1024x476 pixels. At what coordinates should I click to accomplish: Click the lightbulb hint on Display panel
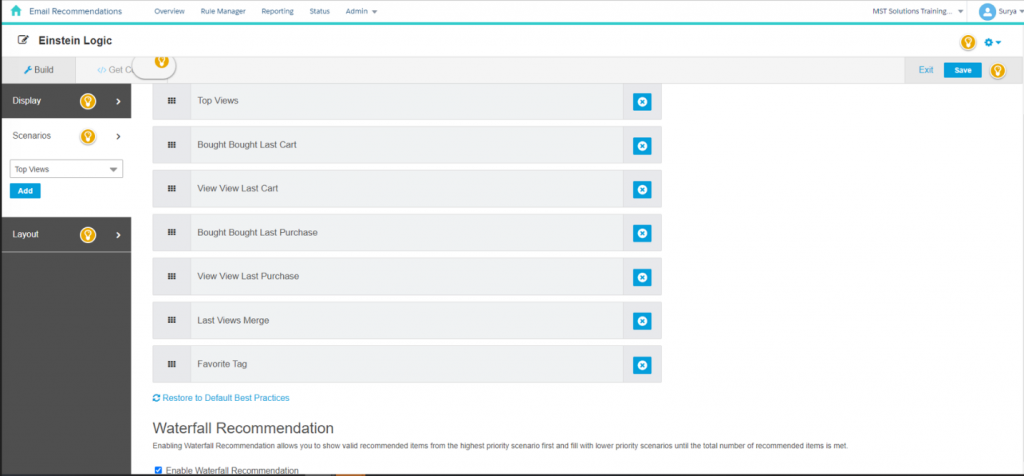click(x=88, y=101)
